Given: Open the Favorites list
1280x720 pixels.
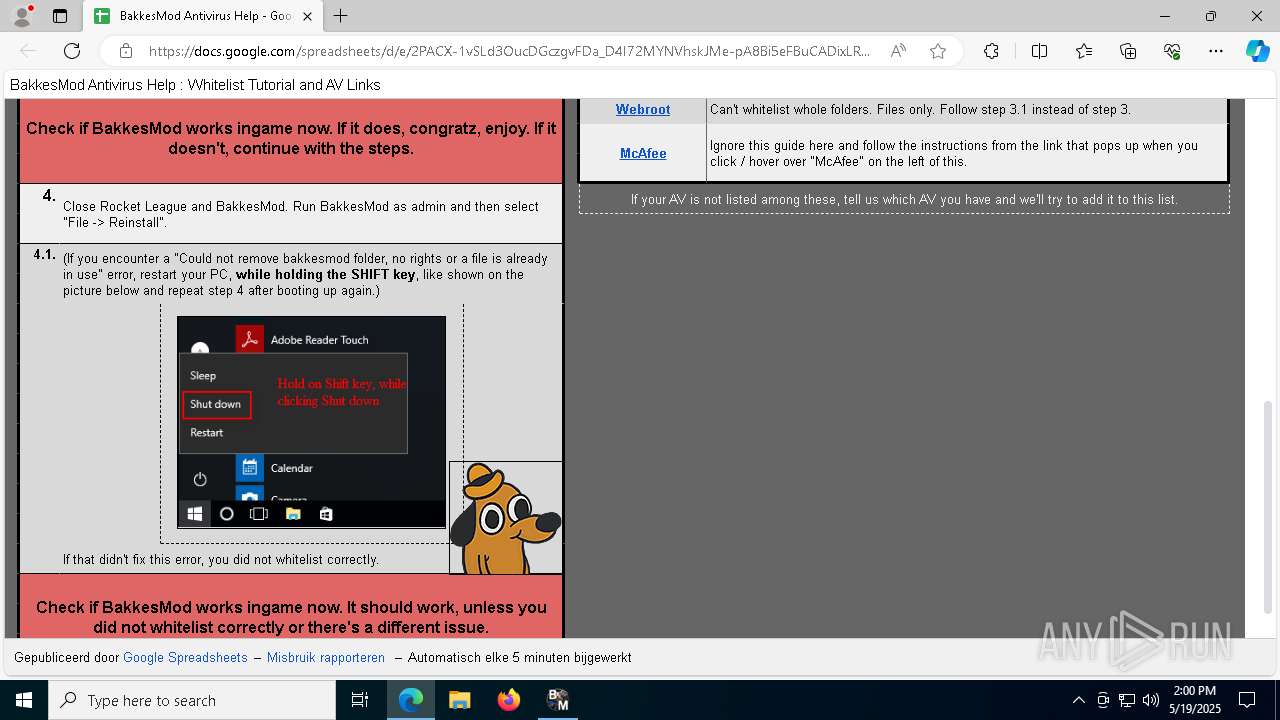Looking at the screenshot, I should tap(1084, 51).
